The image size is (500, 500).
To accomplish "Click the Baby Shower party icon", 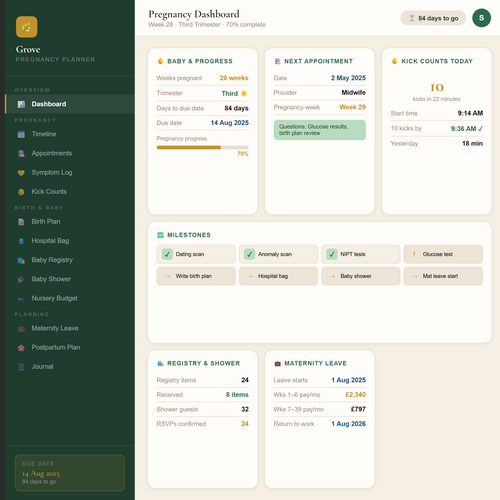I will (21, 279).
